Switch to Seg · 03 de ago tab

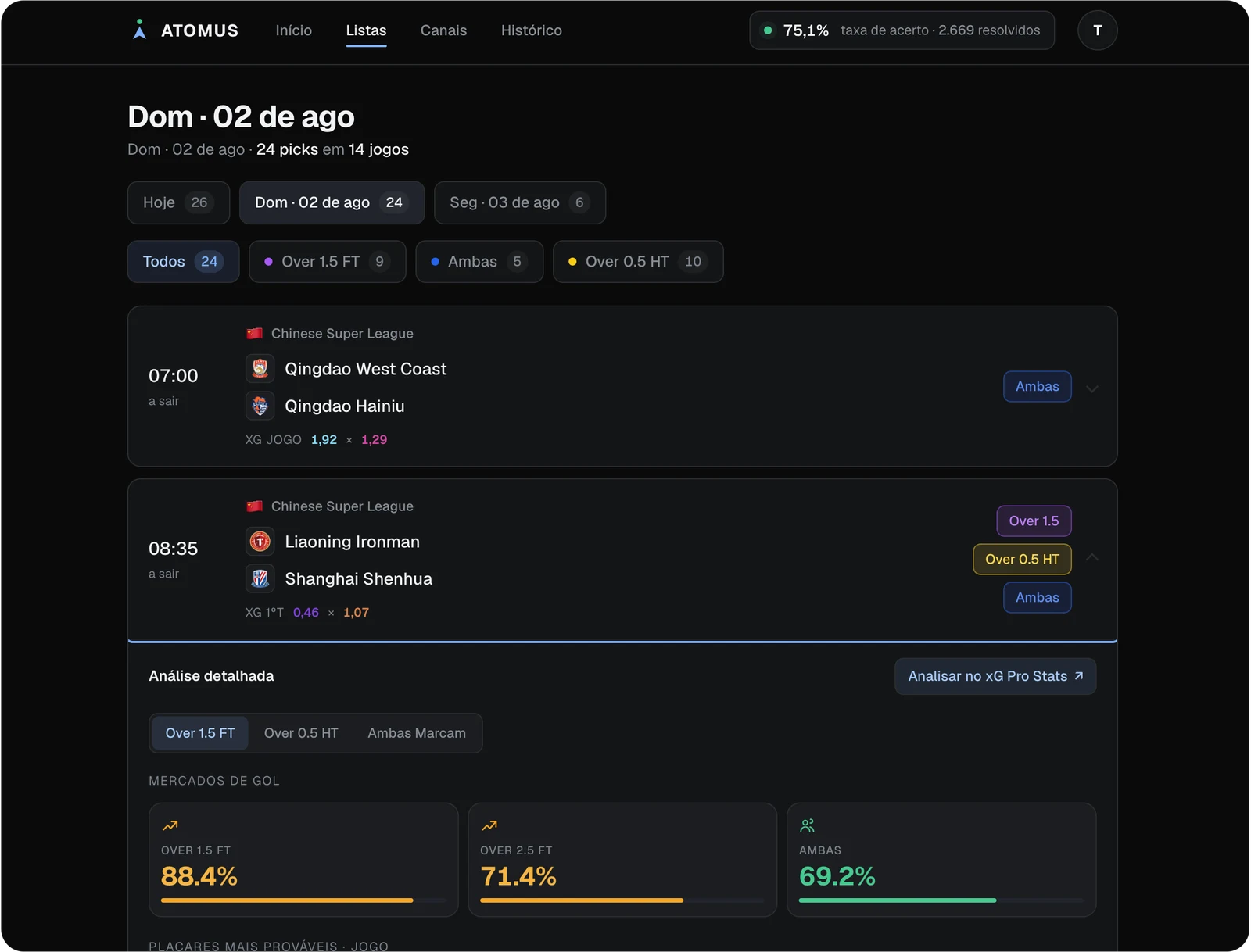[x=520, y=202]
